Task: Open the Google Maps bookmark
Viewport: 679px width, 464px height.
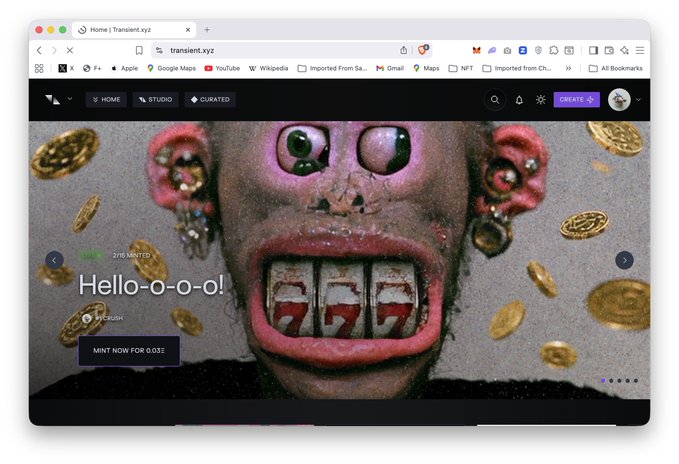Action: point(171,68)
